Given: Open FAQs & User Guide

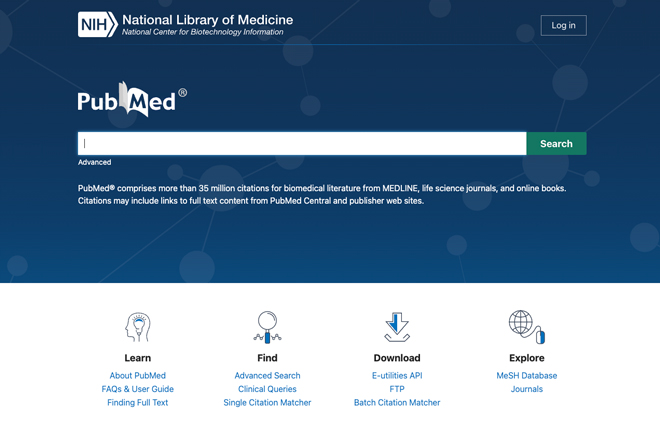Looking at the screenshot, I should (x=138, y=389).
